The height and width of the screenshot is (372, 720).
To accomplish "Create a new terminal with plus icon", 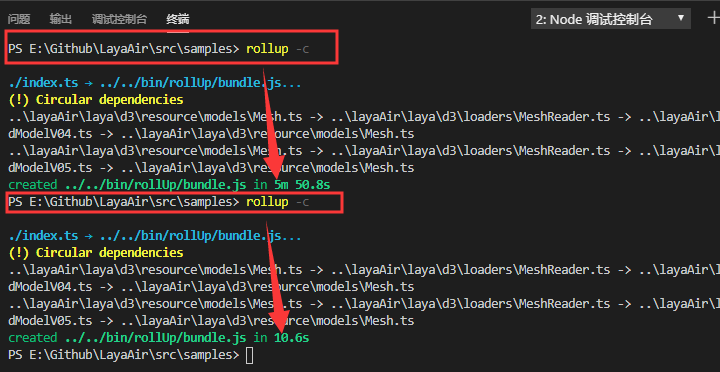I will pos(713,18).
